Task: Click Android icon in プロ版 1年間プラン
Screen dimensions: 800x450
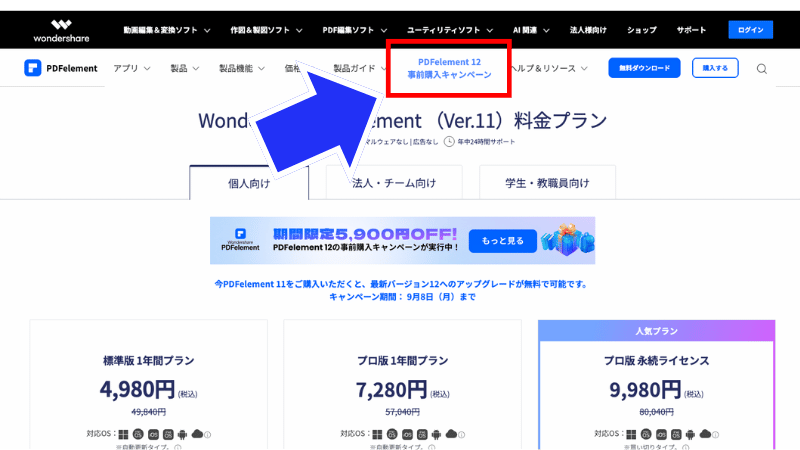Action: (x=436, y=435)
